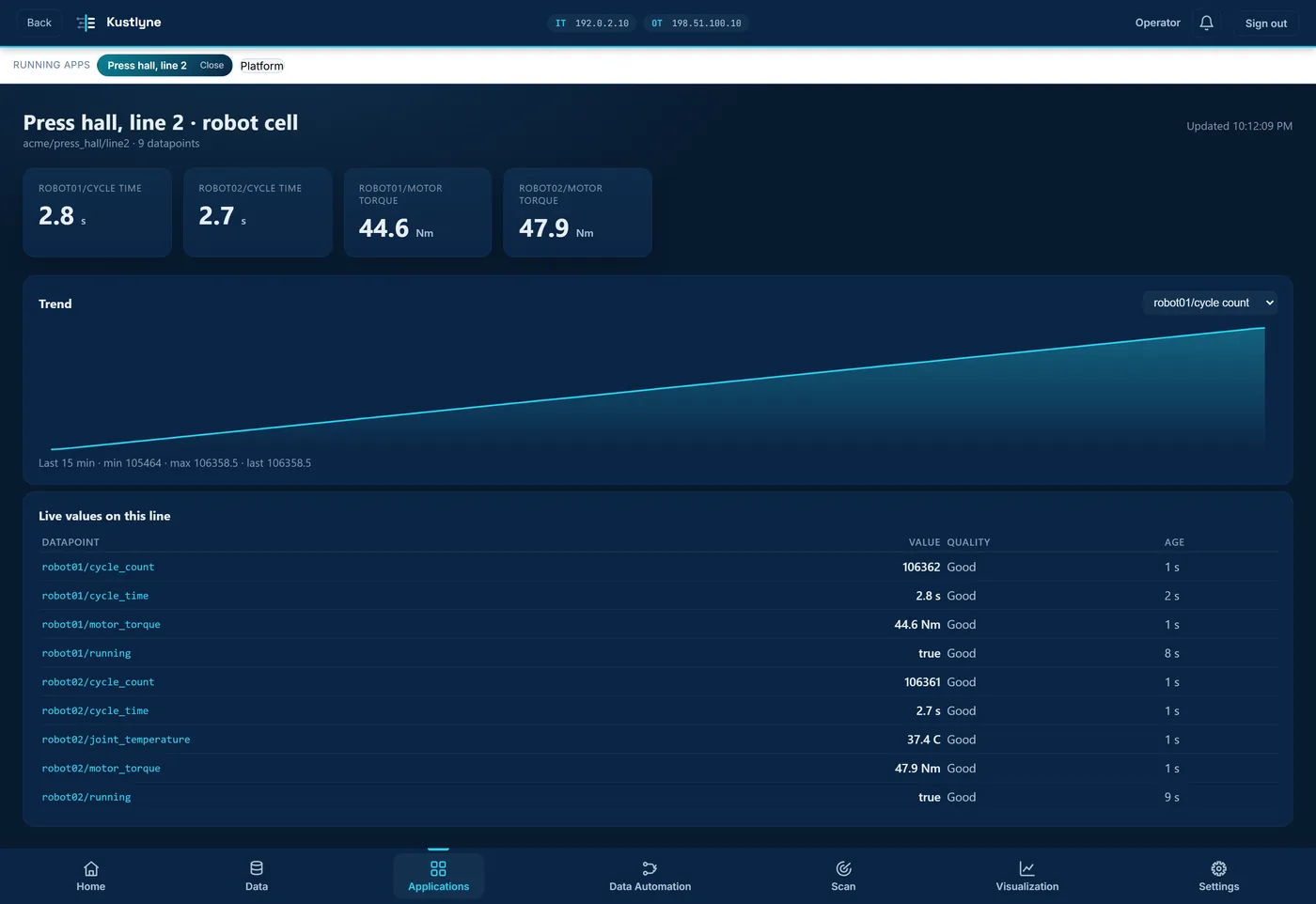Click the ROBOT01/CYCLE TIME card
1316x904 pixels.
tap(98, 212)
